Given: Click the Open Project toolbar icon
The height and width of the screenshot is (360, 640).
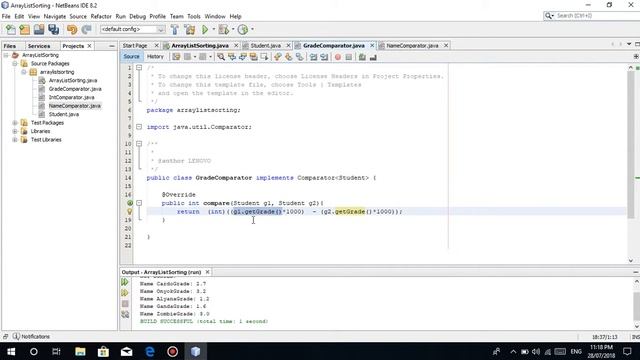Looking at the screenshot, I should coord(39,29).
